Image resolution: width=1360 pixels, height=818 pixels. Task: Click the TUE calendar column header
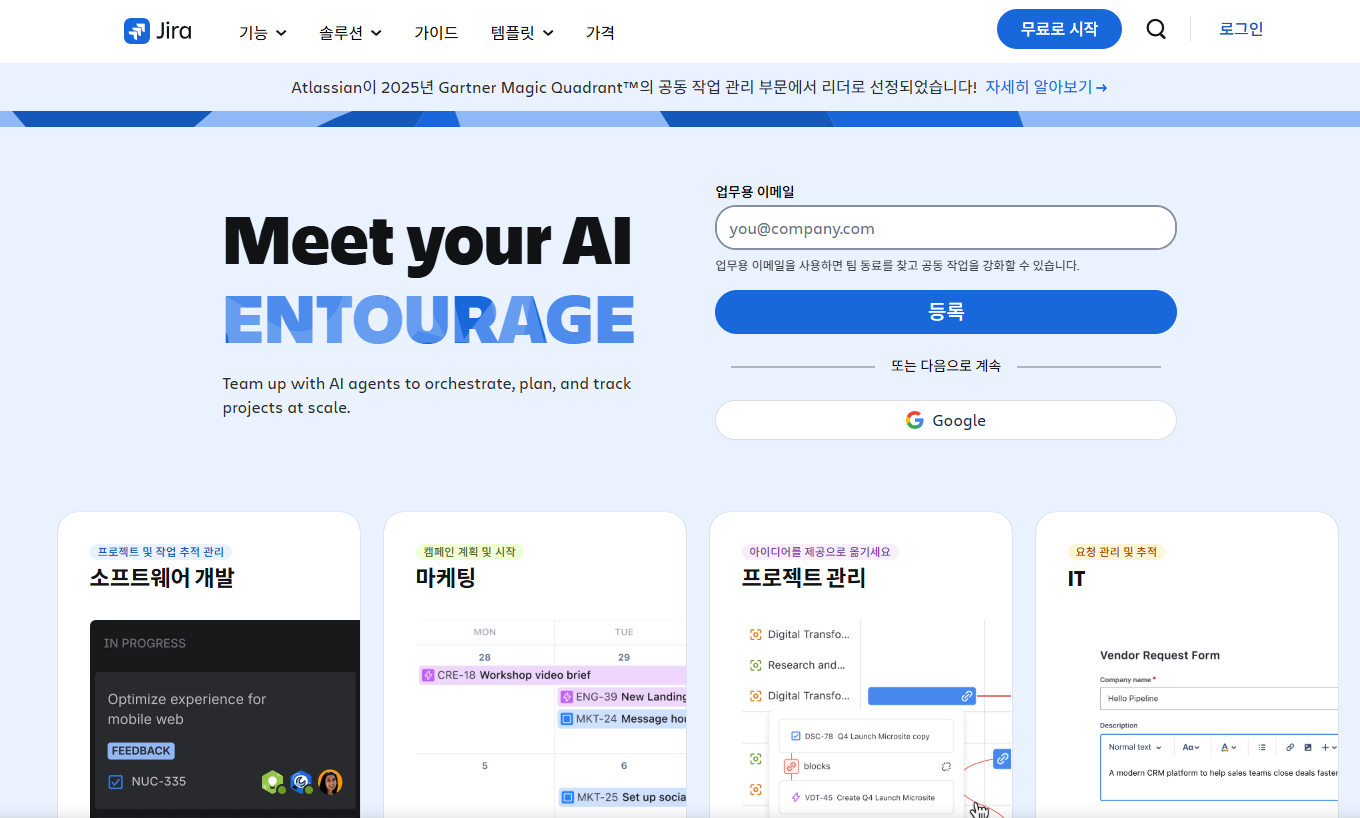click(x=624, y=632)
